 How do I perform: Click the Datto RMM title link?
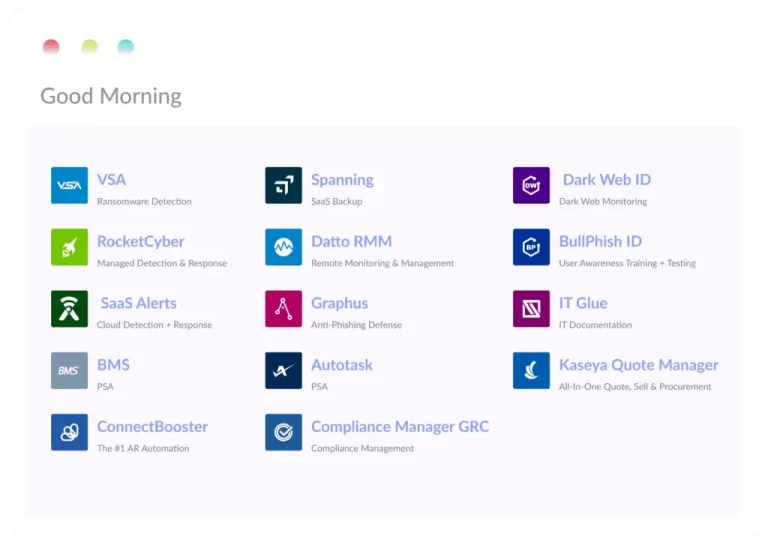[x=351, y=242]
